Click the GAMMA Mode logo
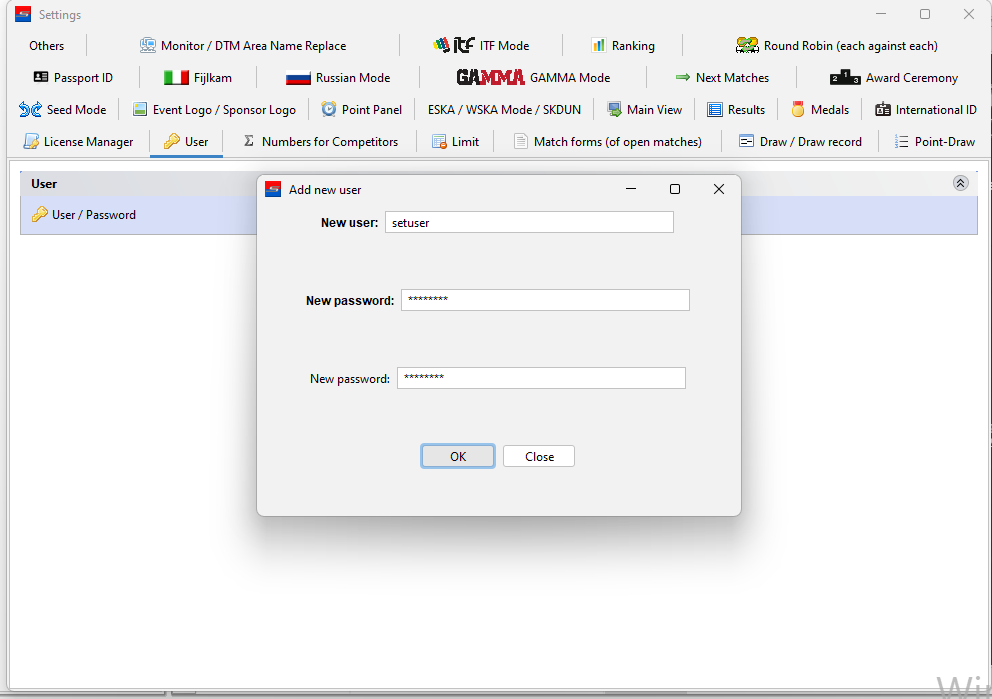 [490, 78]
